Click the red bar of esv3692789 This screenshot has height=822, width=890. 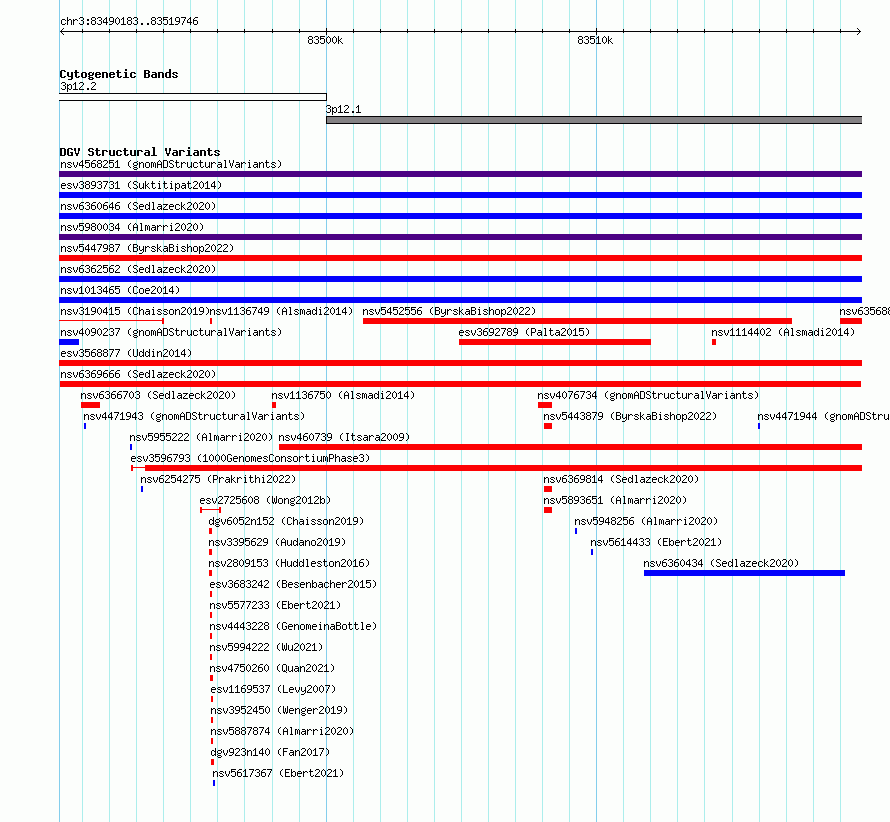(555, 342)
